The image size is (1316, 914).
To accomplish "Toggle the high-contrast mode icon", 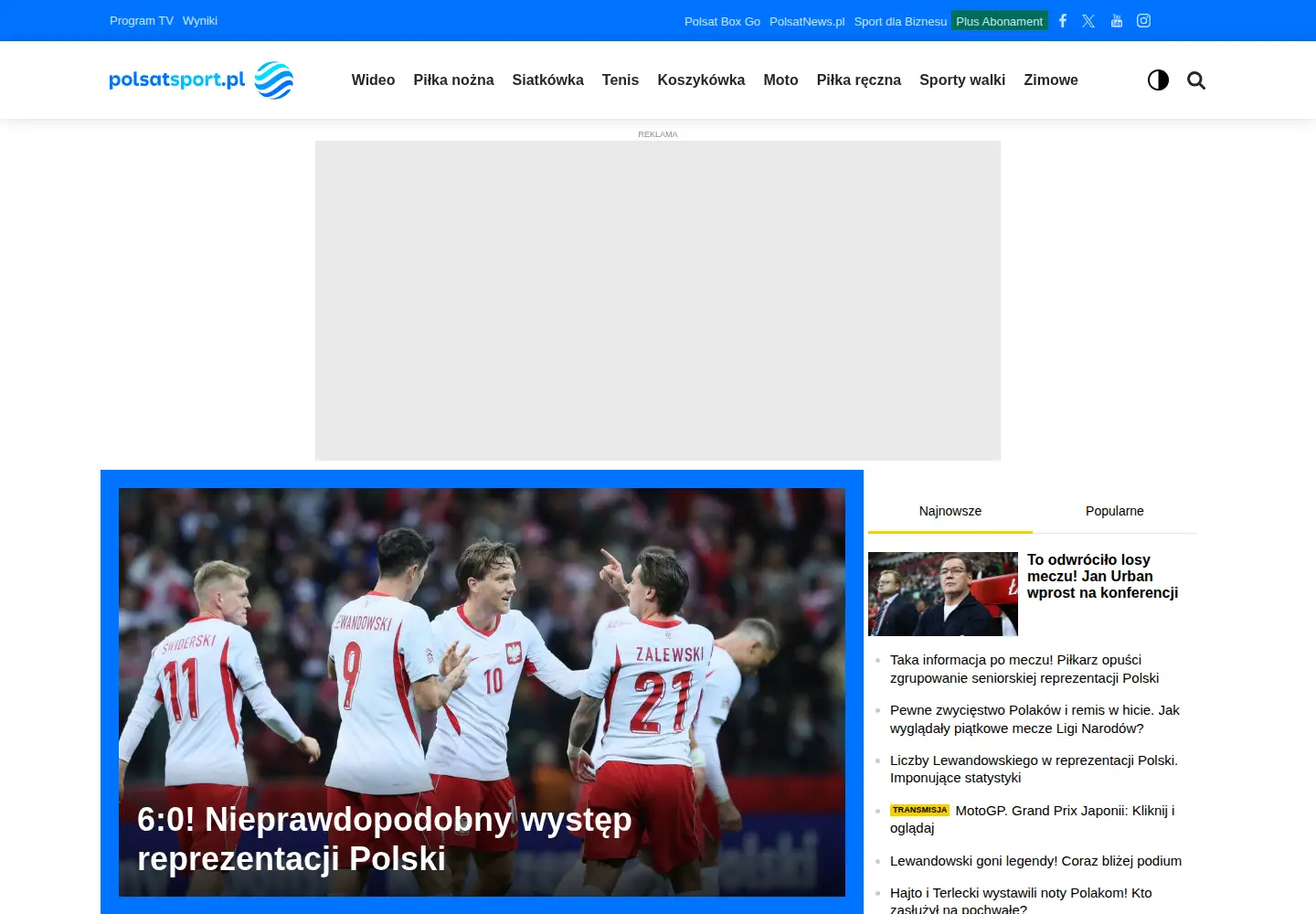I will pyautogui.click(x=1158, y=80).
